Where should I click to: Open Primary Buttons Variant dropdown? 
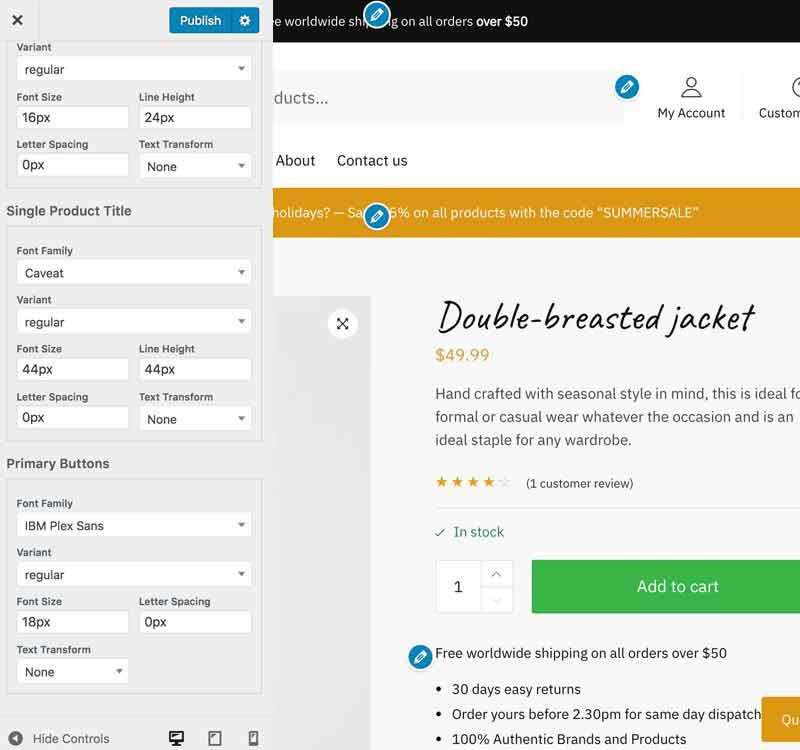[x=134, y=574]
